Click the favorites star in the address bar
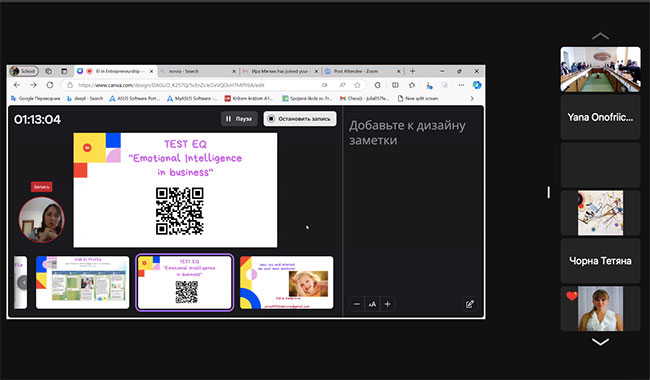 tap(357, 85)
